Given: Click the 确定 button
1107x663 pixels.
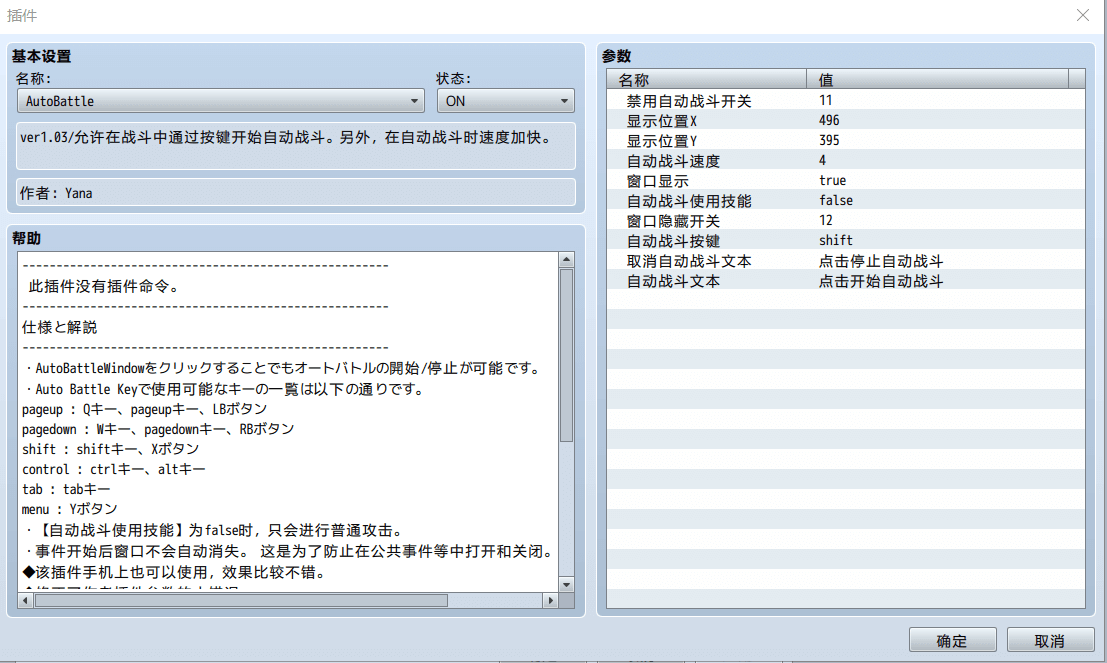Looking at the screenshot, I should tap(952, 640).
